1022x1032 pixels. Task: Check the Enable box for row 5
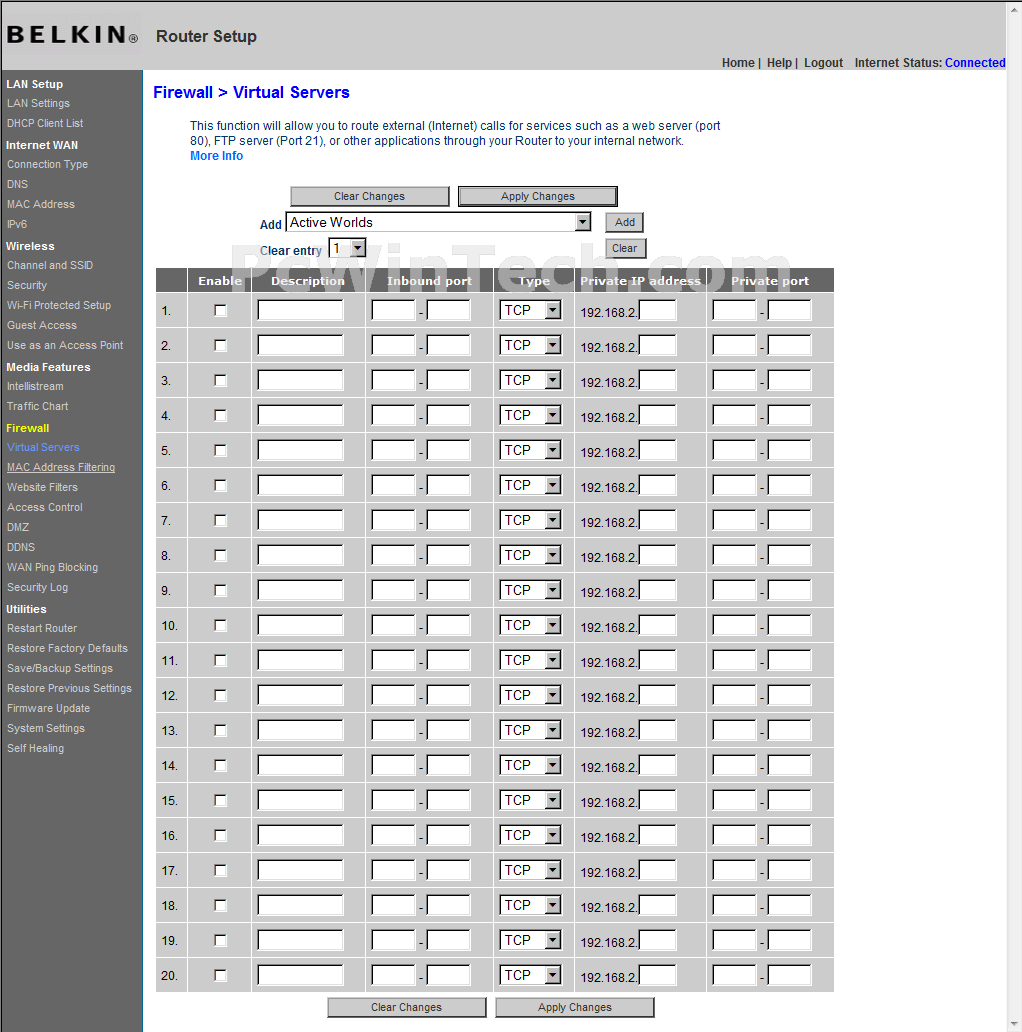220,451
